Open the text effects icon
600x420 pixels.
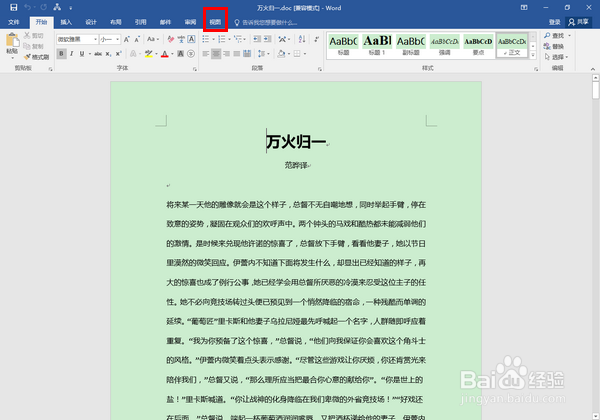pos(133,54)
